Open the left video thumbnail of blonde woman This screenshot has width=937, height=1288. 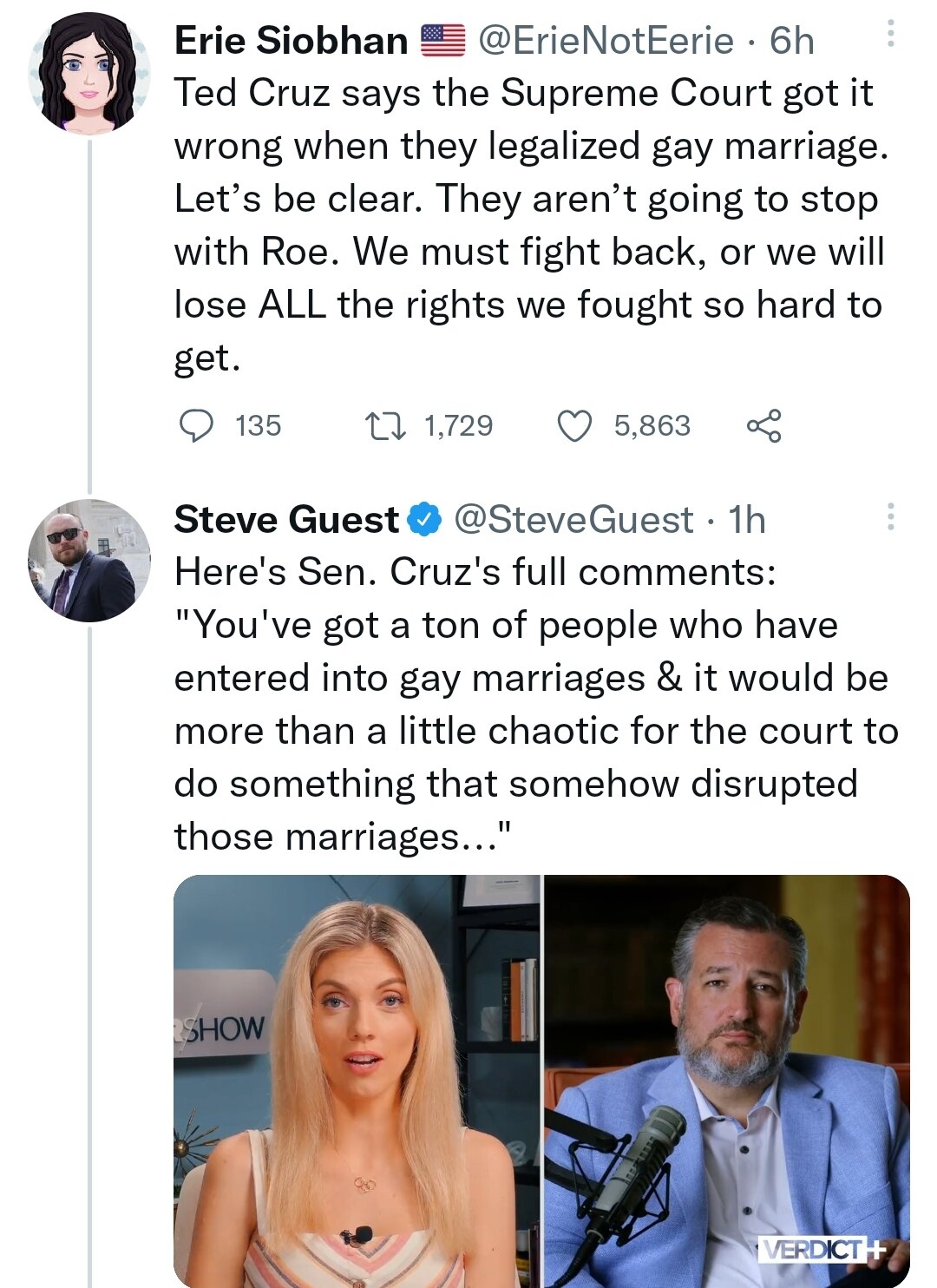point(357,1081)
